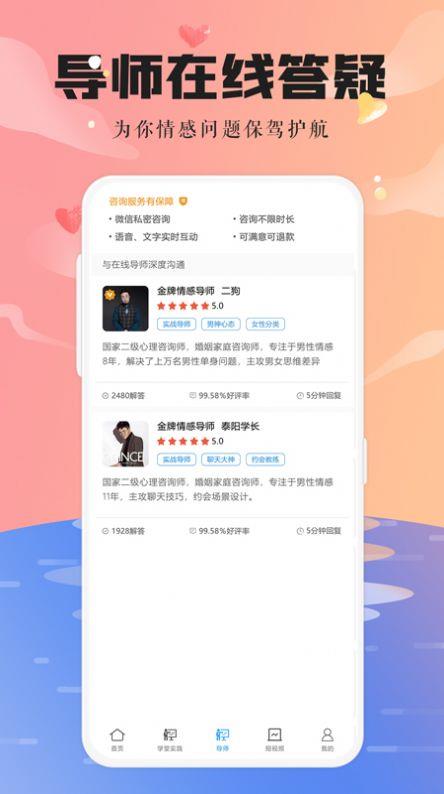Tap the 咨询服务有保障 heading
Viewport: 444px width, 794px height.
tap(141, 202)
